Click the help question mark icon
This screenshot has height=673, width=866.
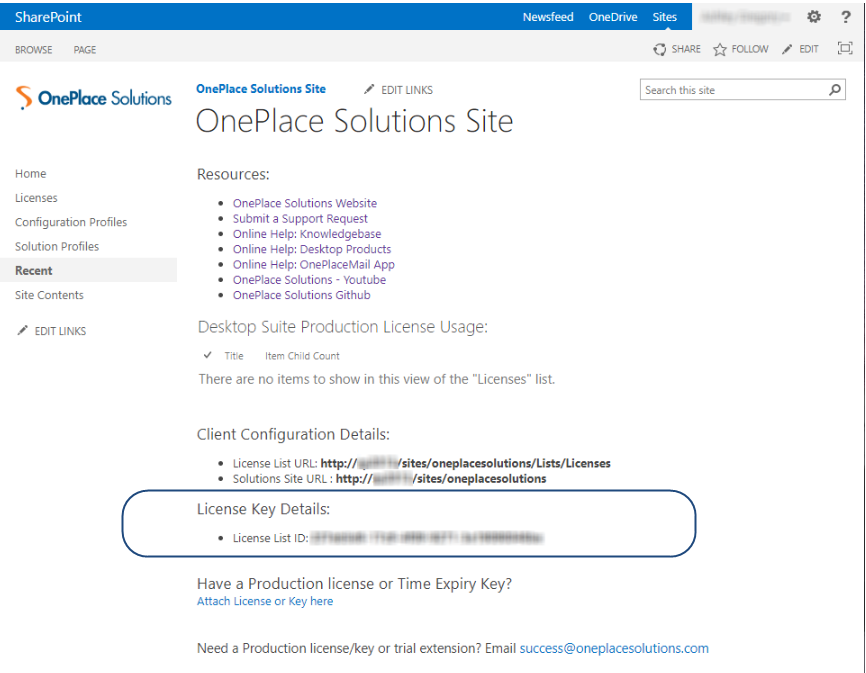(845, 17)
